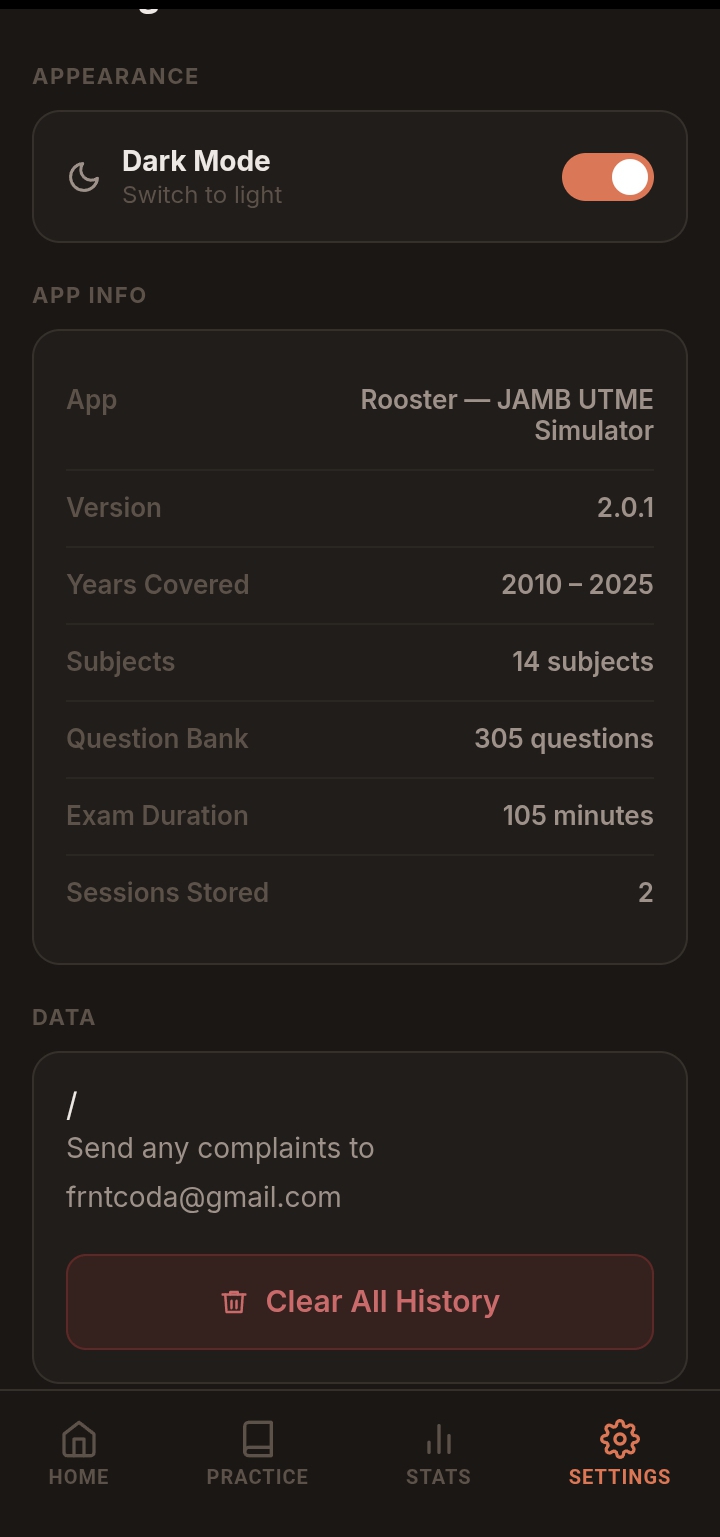Click the crescent moon icon
720x1537 pixels.
coord(84,177)
